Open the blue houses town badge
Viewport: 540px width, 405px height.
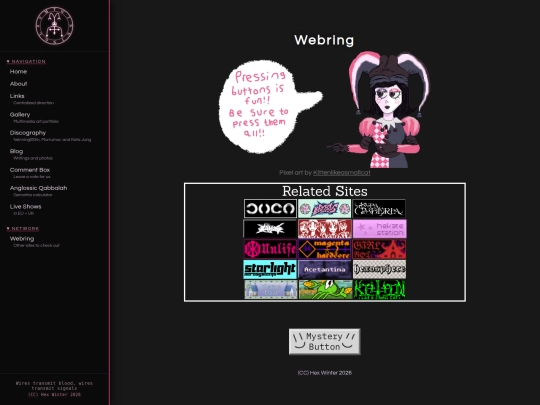click(271, 289)
